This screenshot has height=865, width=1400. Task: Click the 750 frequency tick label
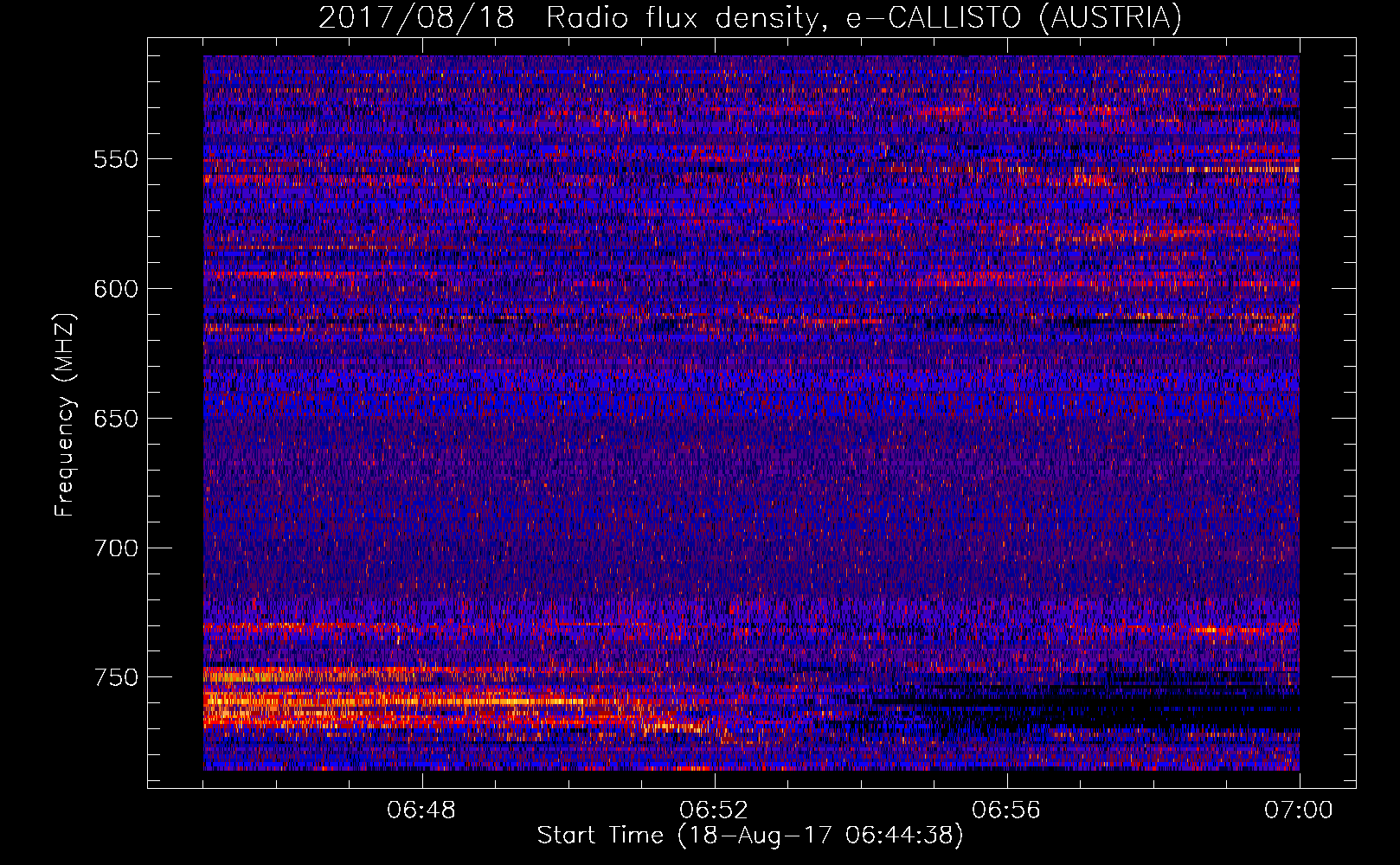[x=116, y=677]
